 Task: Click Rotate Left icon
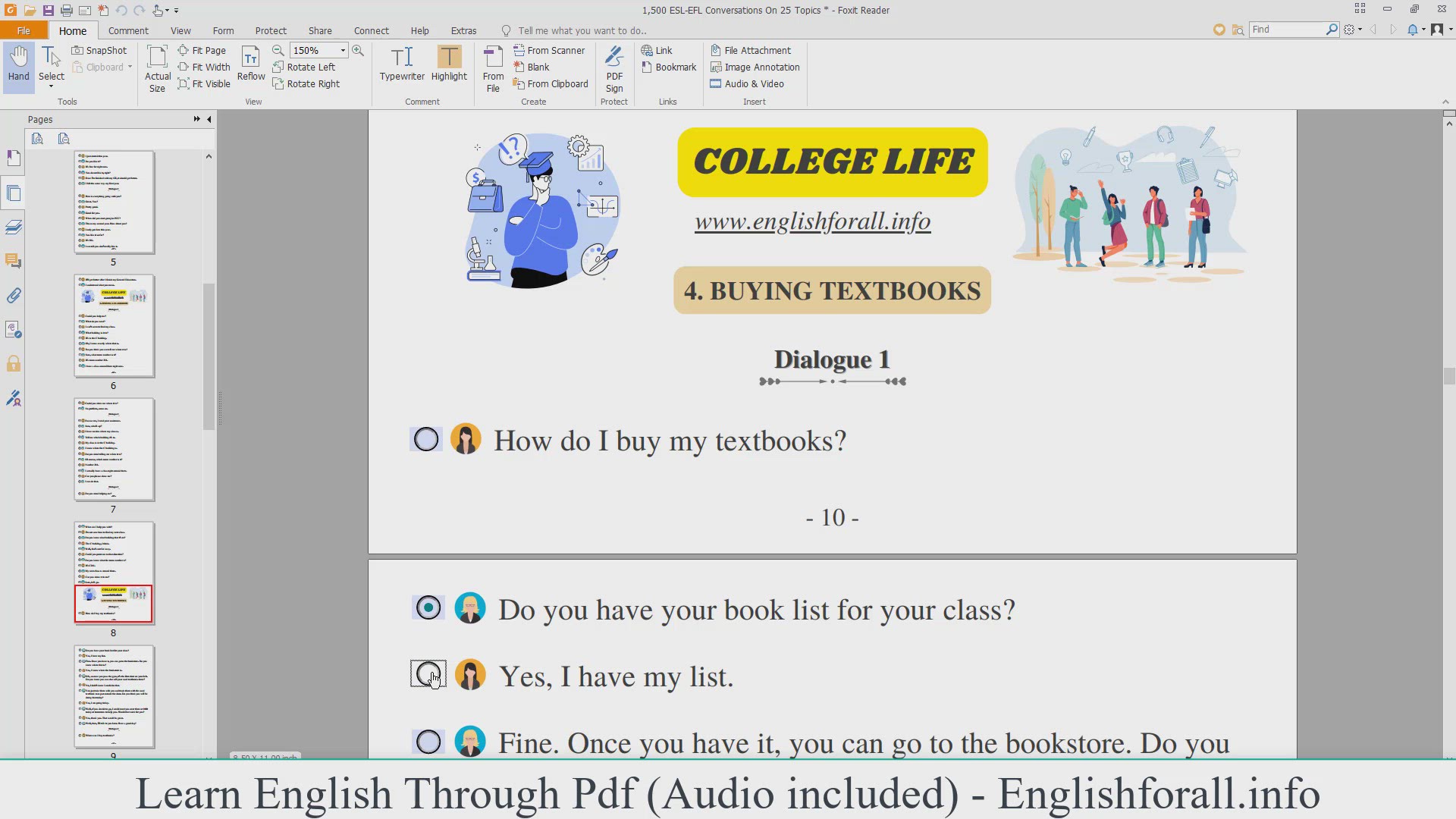pyautogui.click(x=278, y=67)
